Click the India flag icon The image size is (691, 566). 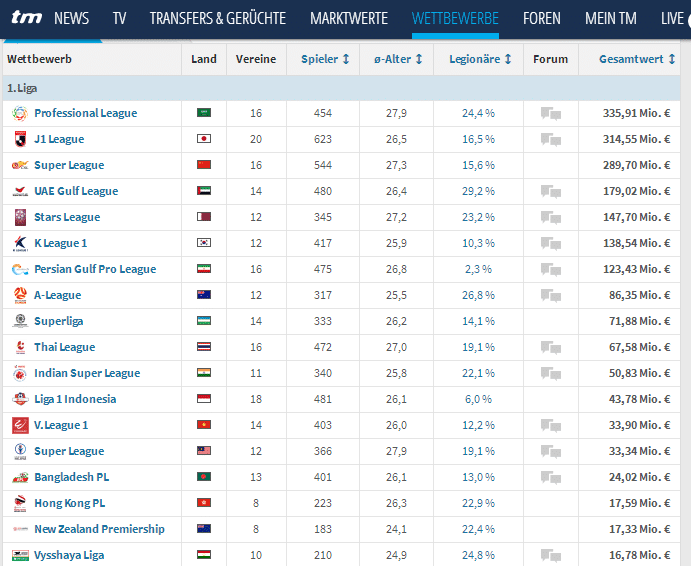(204, 373)
